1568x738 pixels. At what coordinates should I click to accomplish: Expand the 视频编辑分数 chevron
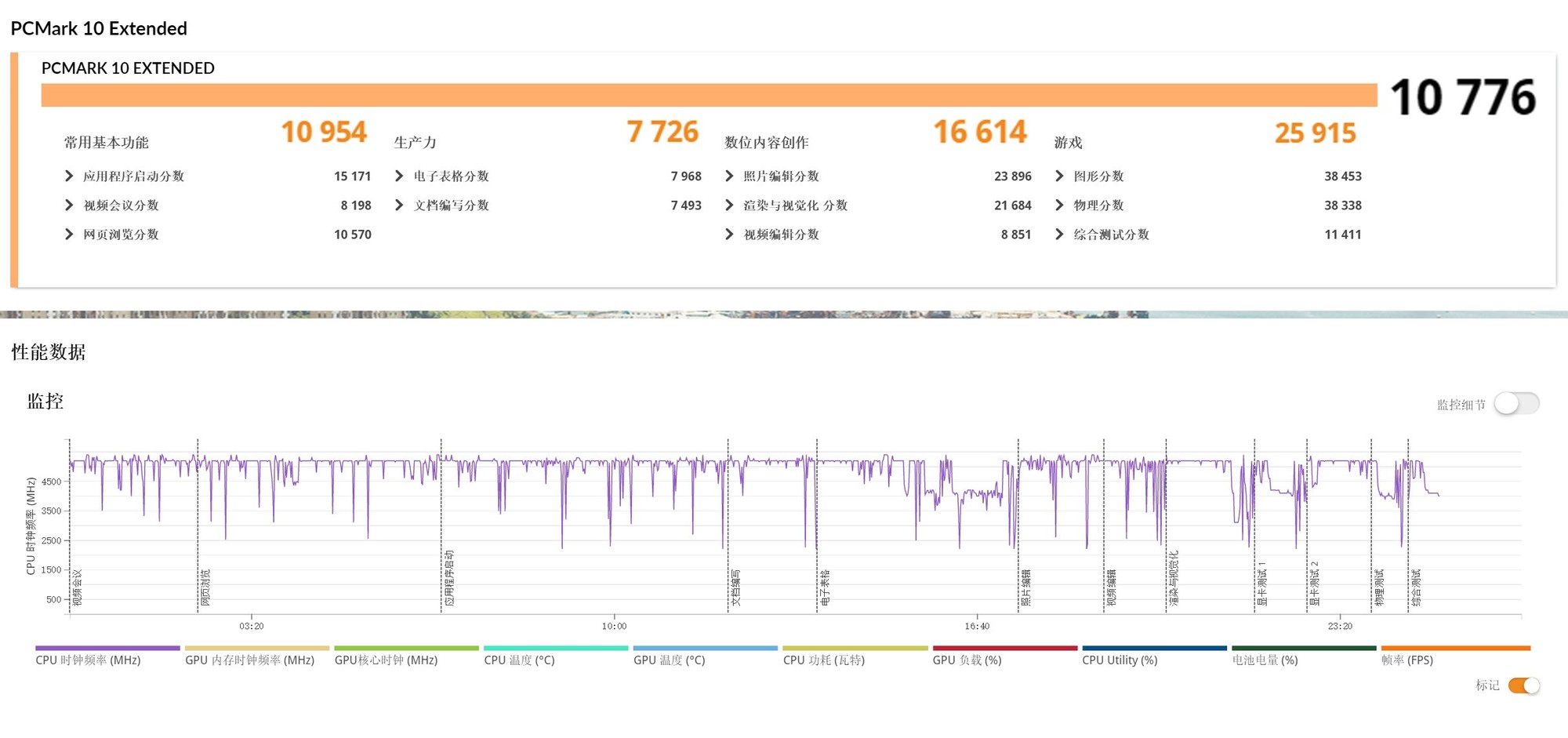click(729, 234)
